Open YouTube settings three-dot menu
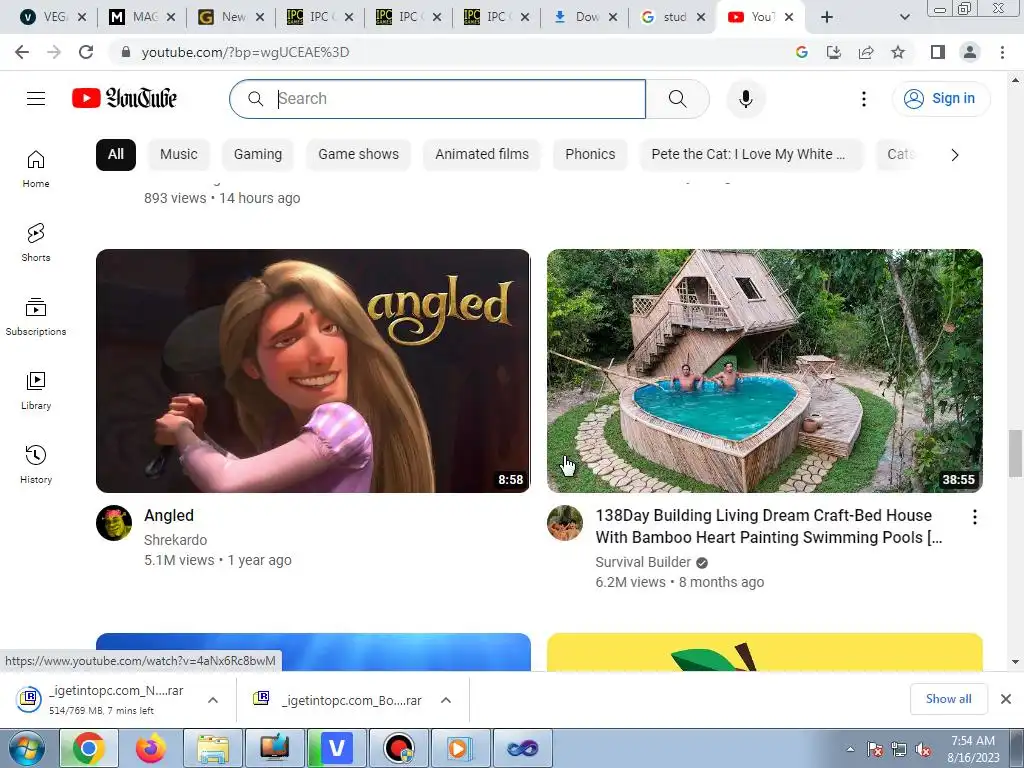 (x=863, y=99)
